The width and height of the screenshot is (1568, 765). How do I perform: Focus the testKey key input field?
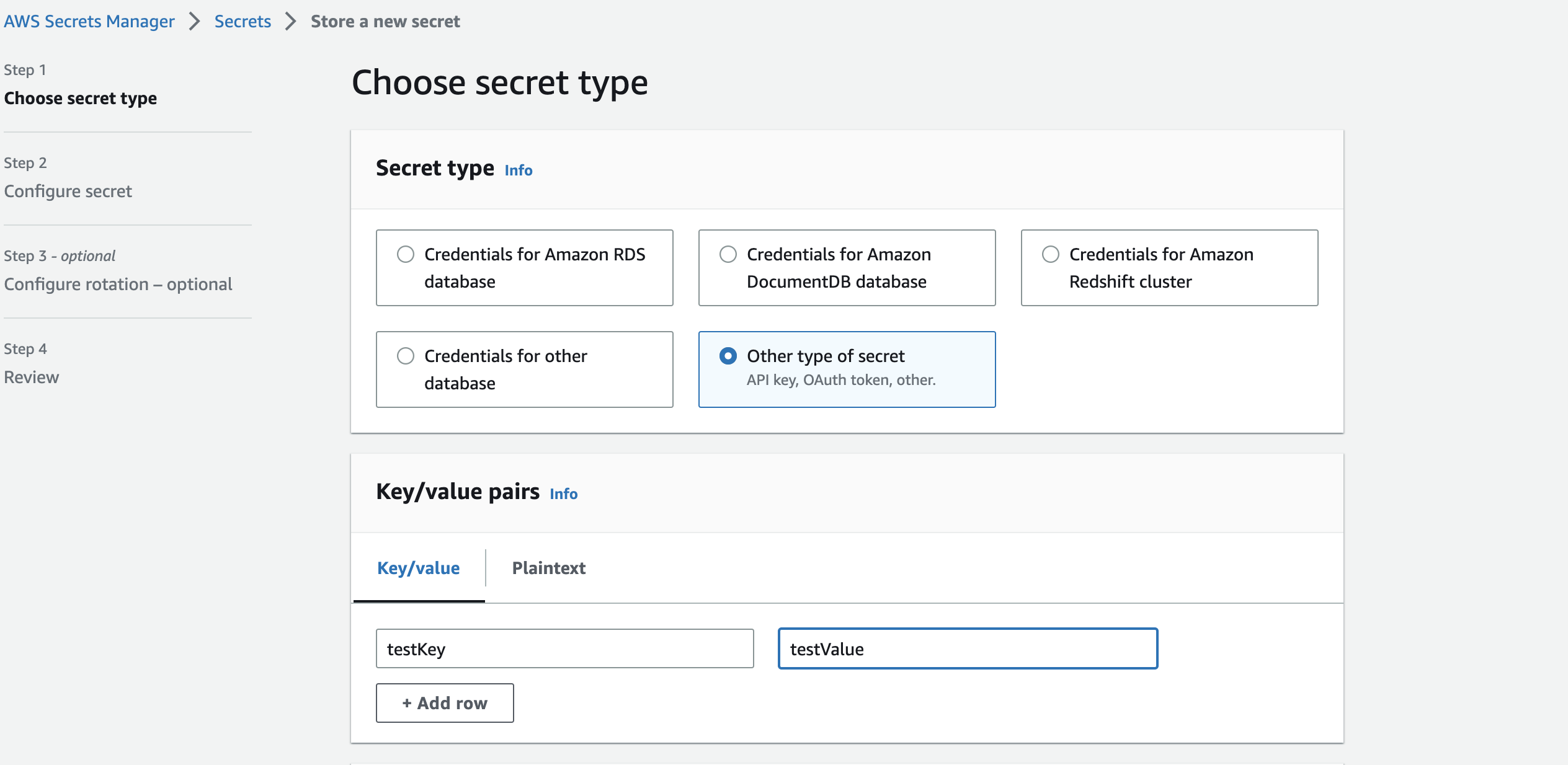[x=565, y=648]
